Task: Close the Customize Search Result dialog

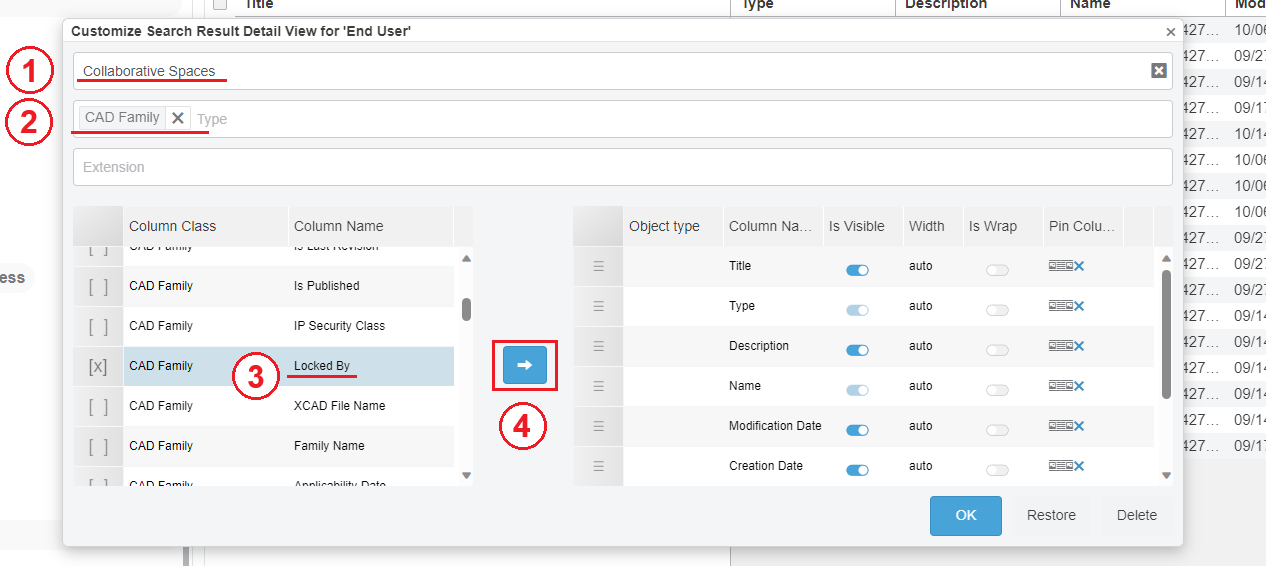Action: pos(1171,32)
